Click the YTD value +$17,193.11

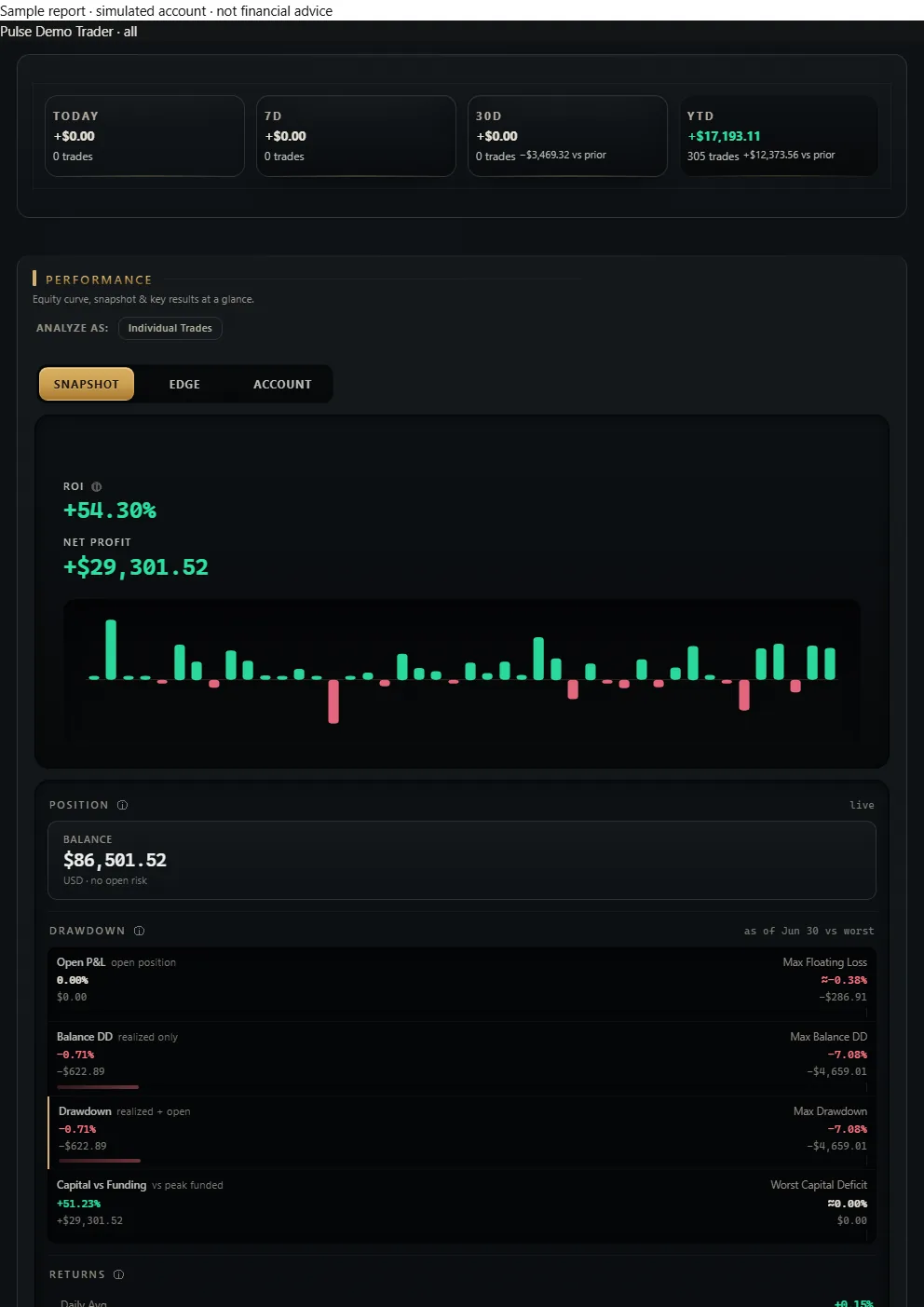(724, 136)
